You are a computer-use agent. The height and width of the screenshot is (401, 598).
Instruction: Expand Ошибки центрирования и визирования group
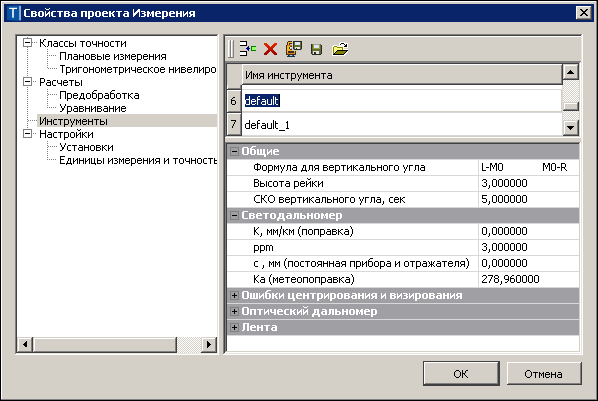point(234,295)
